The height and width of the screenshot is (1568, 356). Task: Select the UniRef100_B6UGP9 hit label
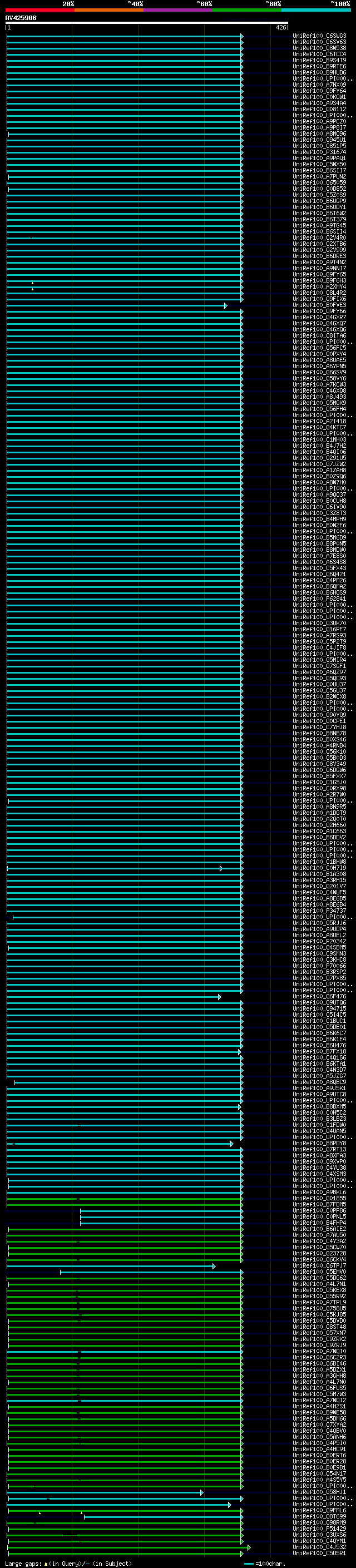coord(319,201)
